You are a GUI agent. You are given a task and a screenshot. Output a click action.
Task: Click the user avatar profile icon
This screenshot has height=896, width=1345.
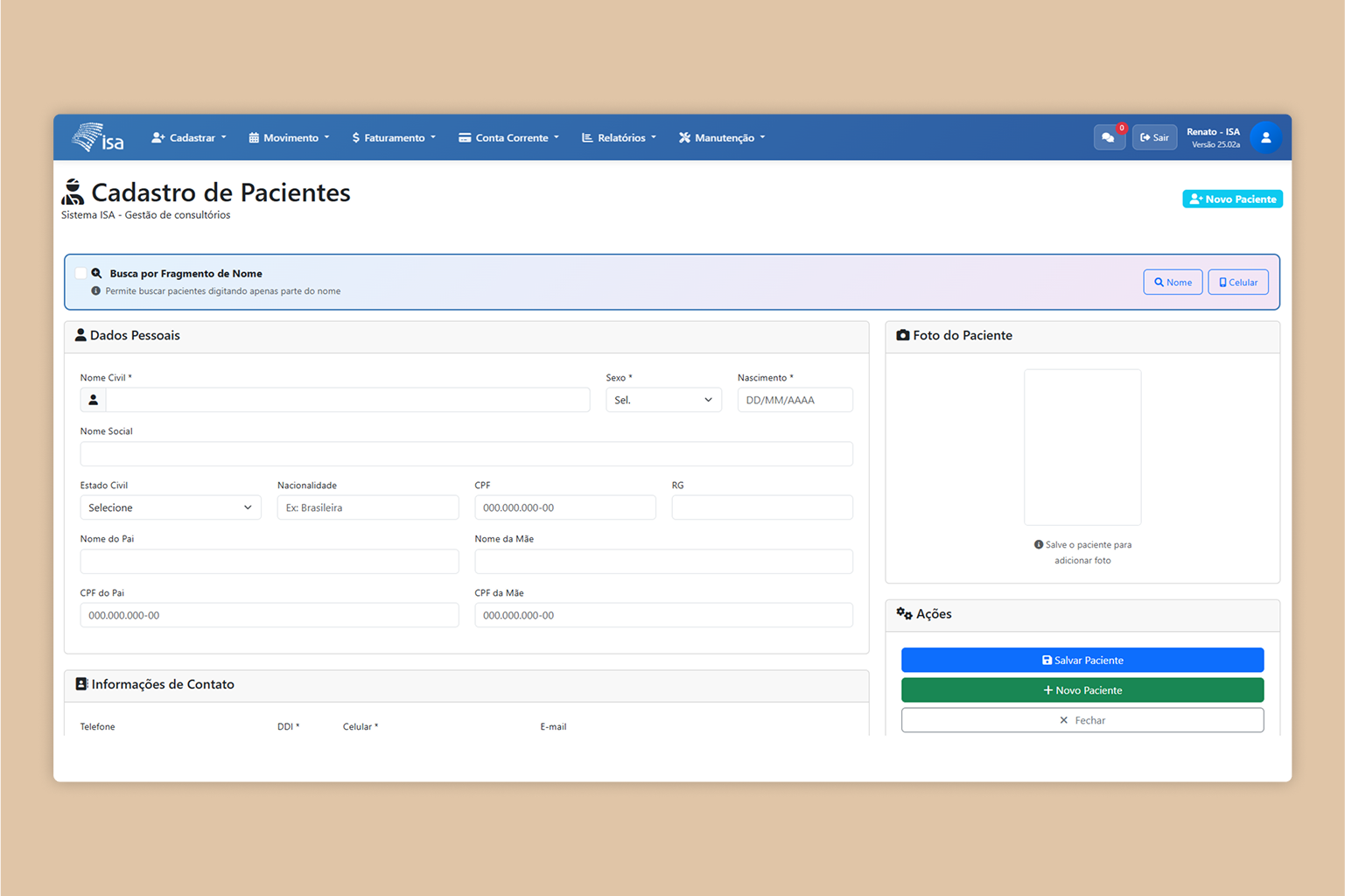[1265, 137]
